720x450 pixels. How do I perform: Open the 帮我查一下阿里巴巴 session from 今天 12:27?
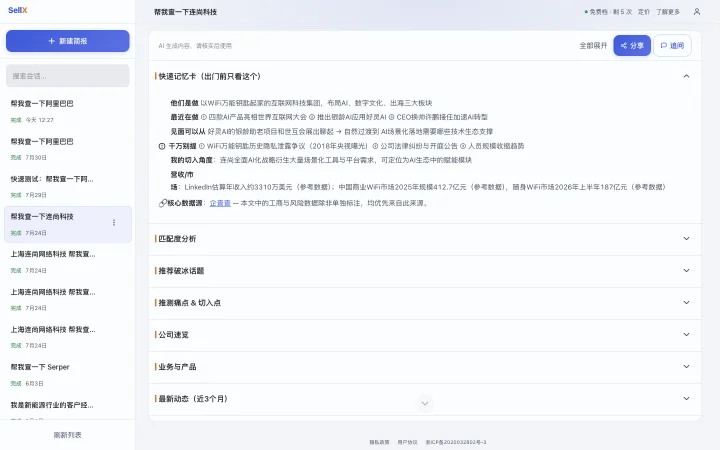point(68,111)
